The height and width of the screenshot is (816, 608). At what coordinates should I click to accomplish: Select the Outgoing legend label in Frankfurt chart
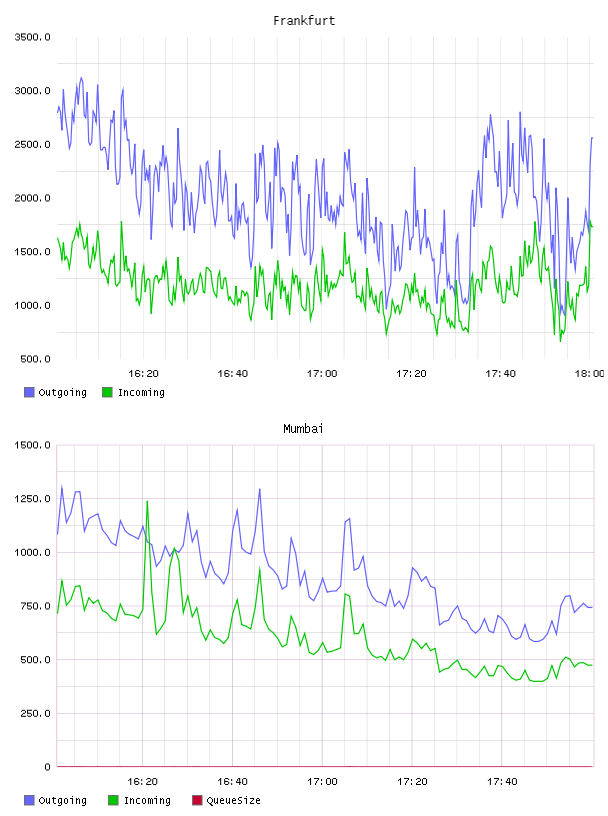pos(62,393)
